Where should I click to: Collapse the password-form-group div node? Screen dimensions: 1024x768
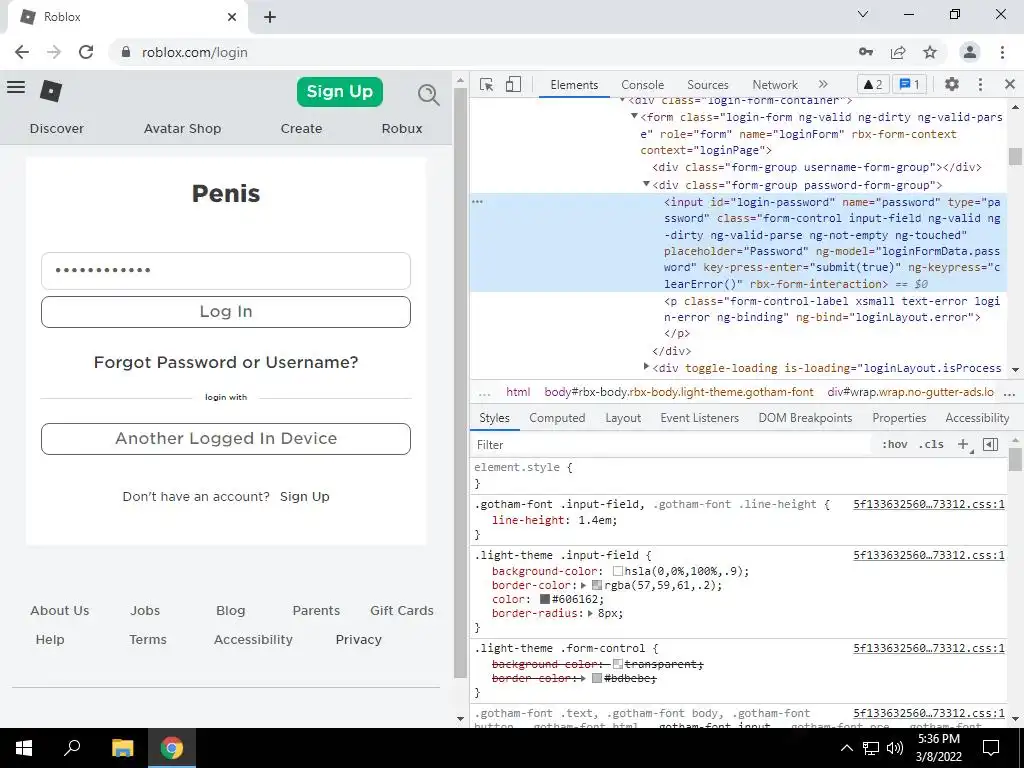pyautogui.click(x=646, y=184)
